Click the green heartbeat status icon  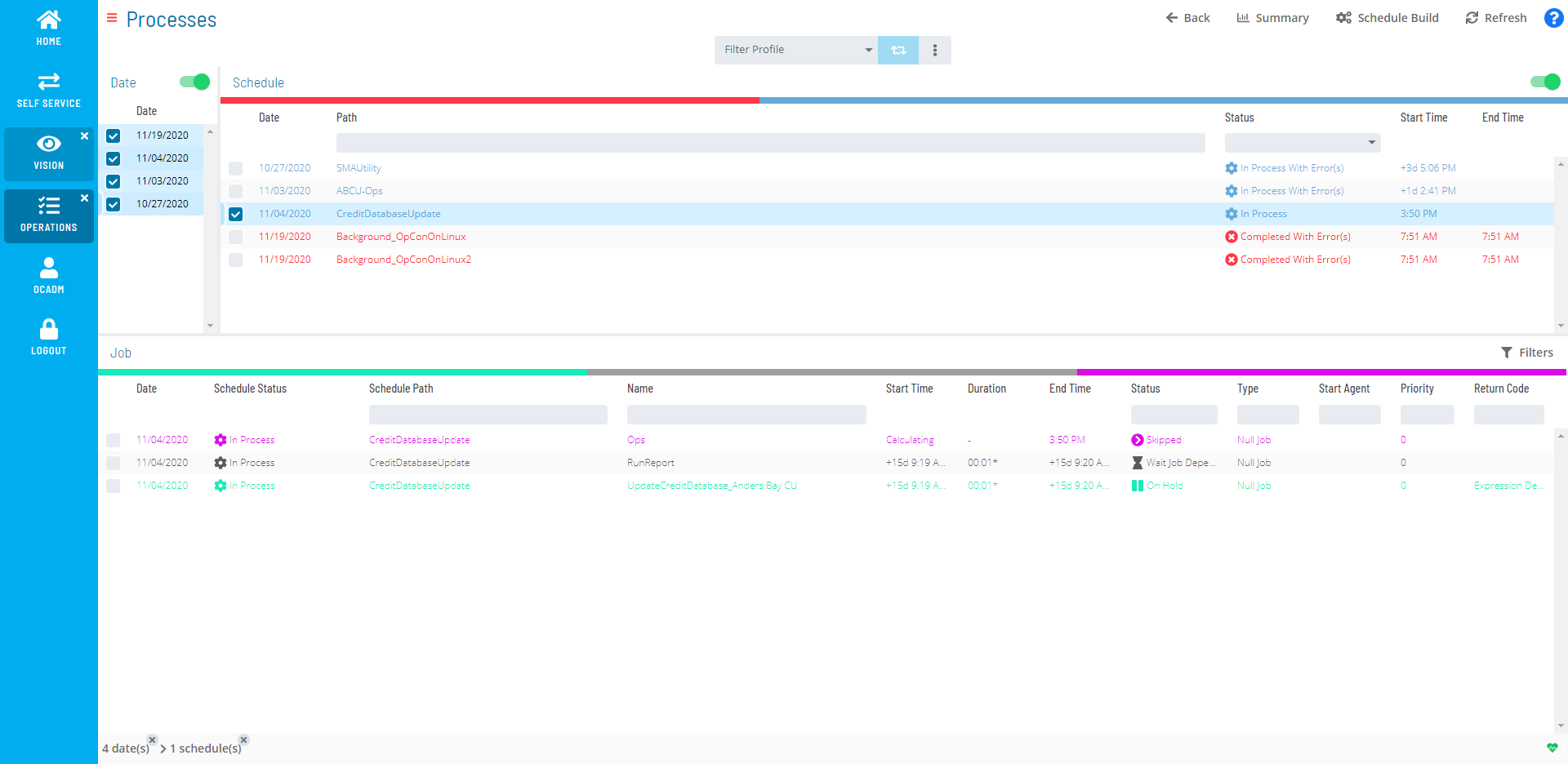click(x=1552, y=748)
